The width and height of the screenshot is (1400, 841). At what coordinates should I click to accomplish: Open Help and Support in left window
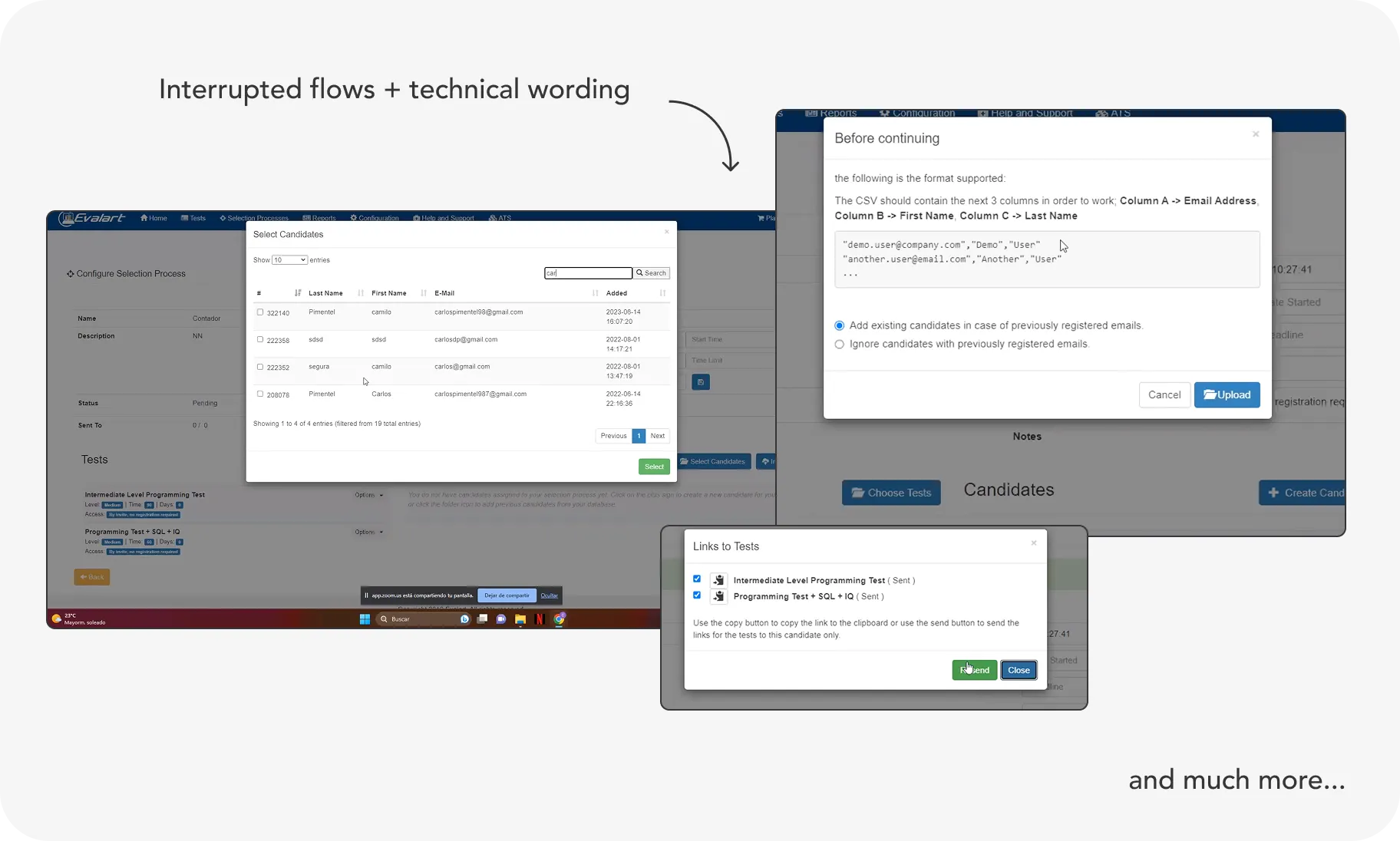point(444,218)
